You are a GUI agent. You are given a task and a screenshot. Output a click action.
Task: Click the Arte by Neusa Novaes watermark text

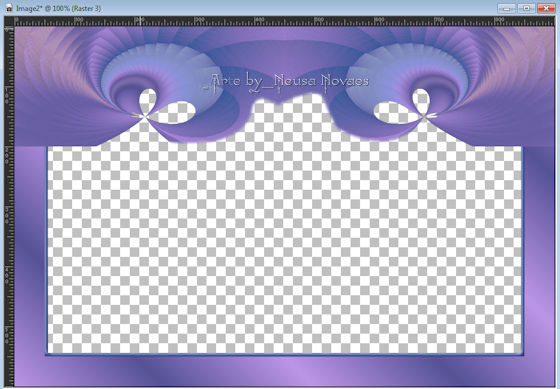tap(286, 83)
